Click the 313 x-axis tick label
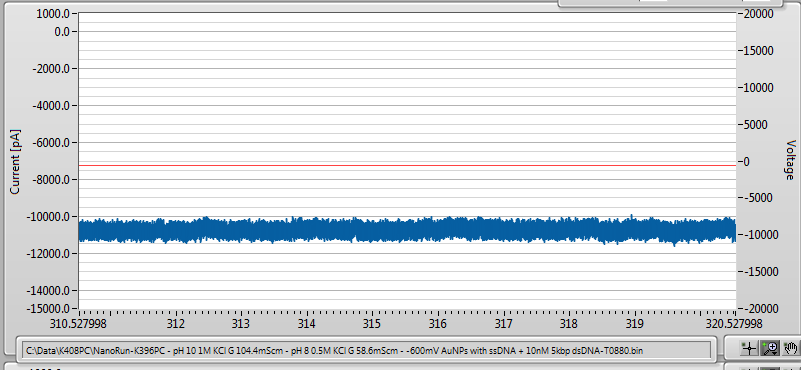 click(x=241, y=324)
